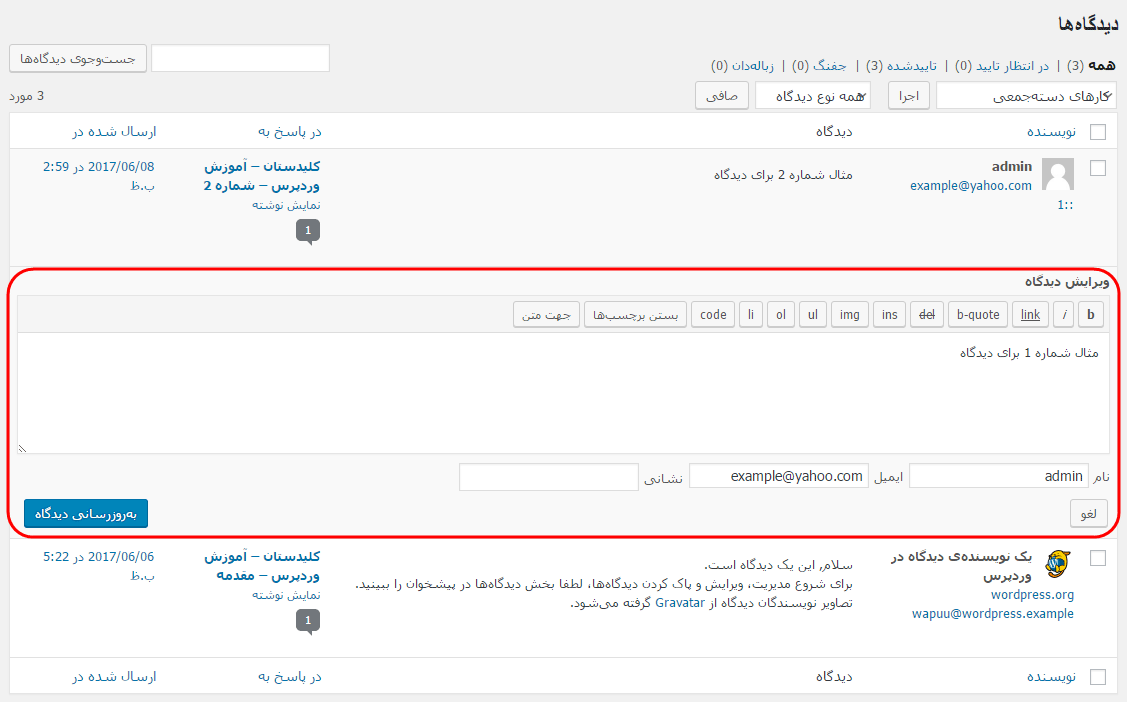Click the نشانی URL input field
Image resolution: width=1127 pixels, height=702 pixels.
548,476
